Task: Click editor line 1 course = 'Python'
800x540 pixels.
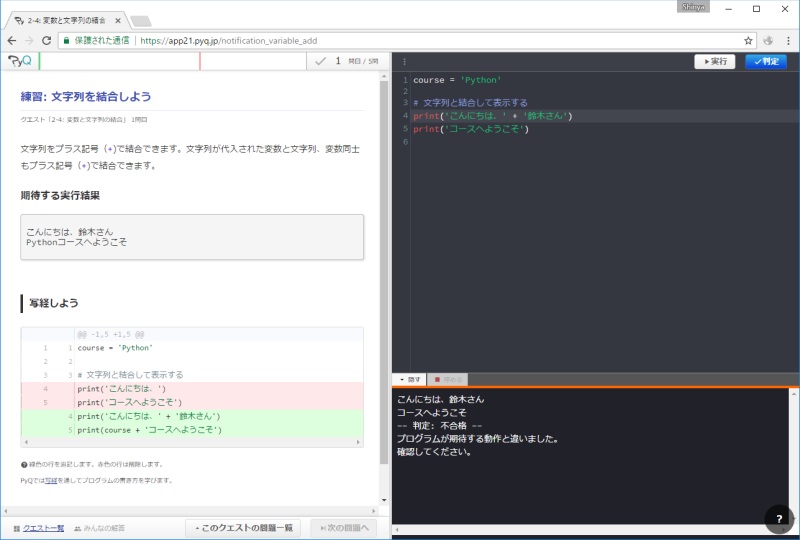Action: point(457,80)
